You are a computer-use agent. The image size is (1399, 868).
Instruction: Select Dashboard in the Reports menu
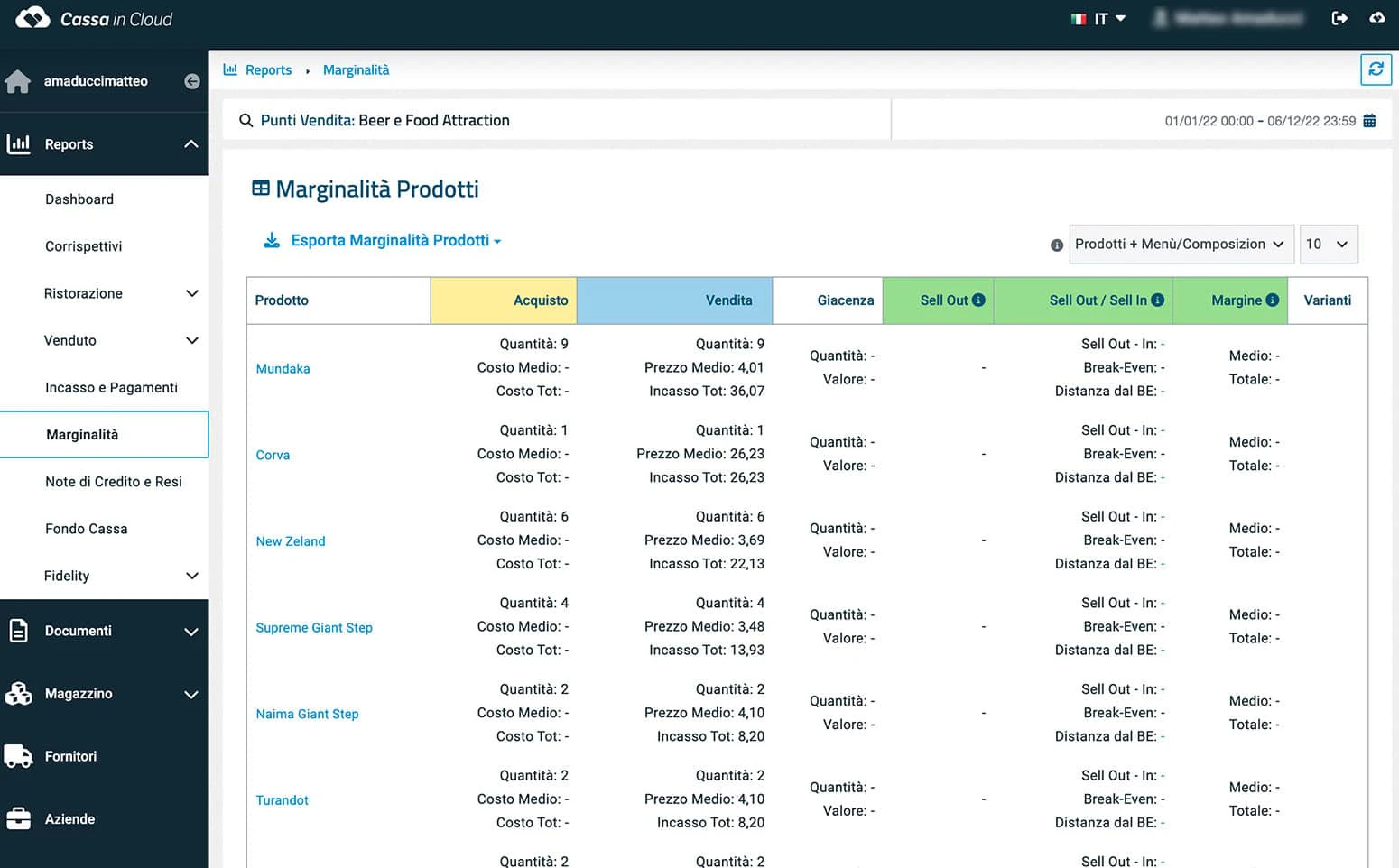pyautogui.click(x=79, y=199)
